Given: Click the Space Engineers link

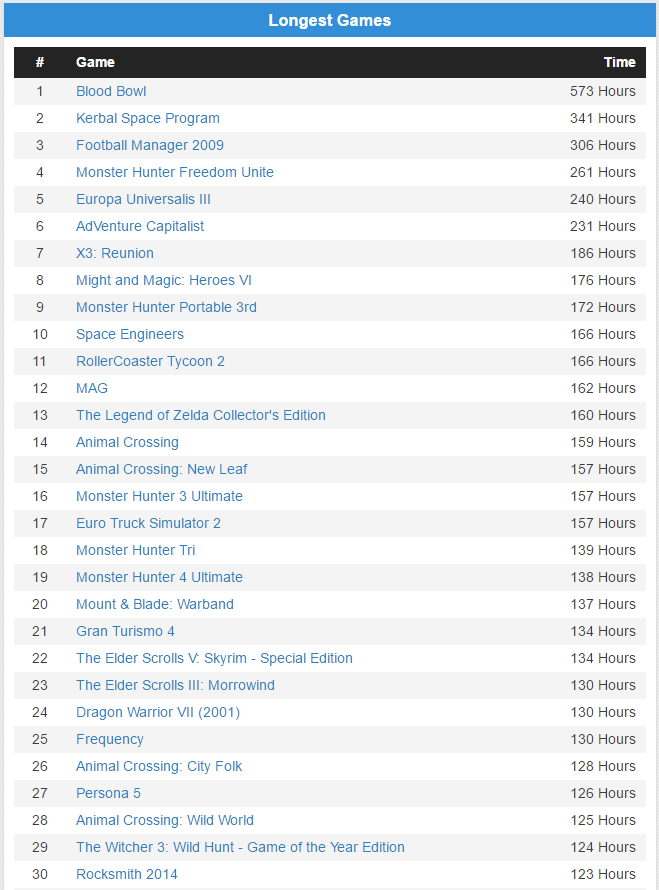Looking at the screenshot, I should 130,334.
